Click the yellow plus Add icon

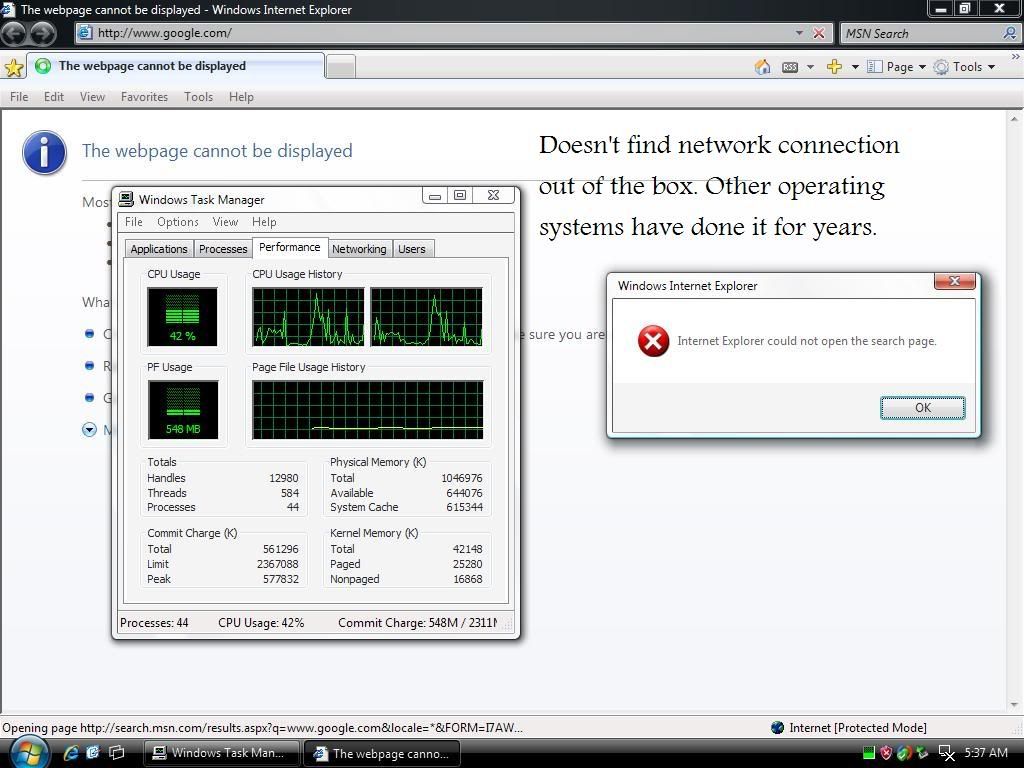tap(834, 67)
